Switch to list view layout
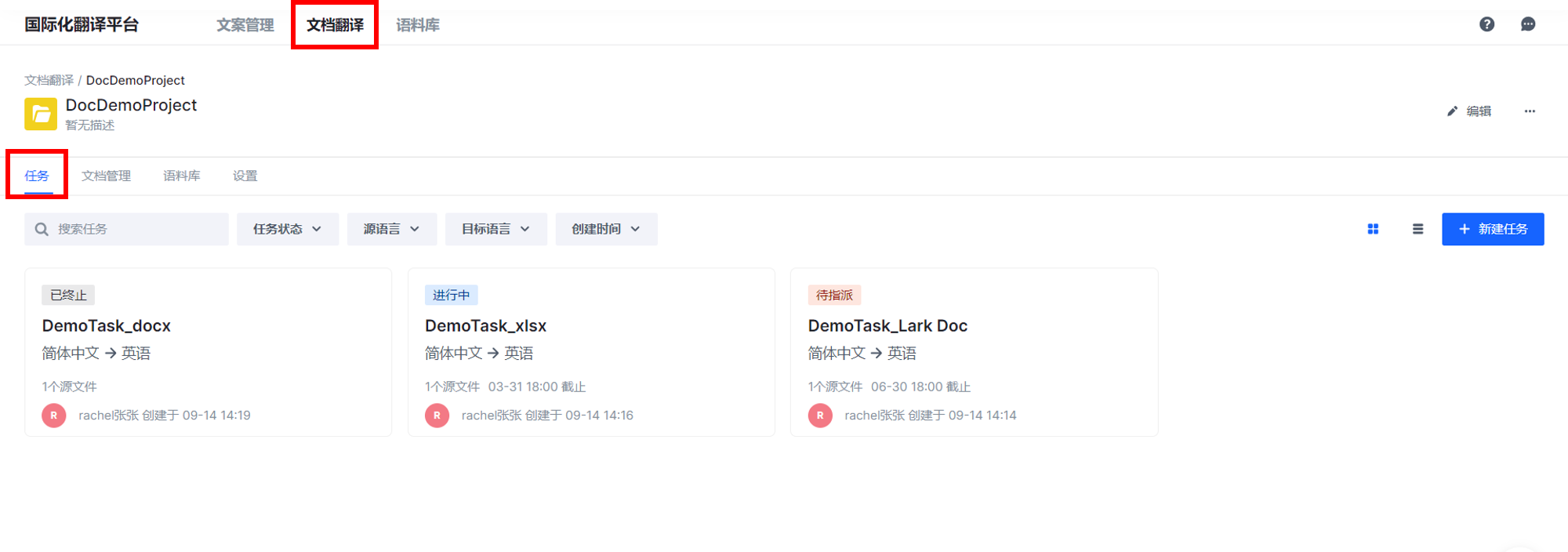The height and width of the screenshot is (552, 1568). point(1417,229)
